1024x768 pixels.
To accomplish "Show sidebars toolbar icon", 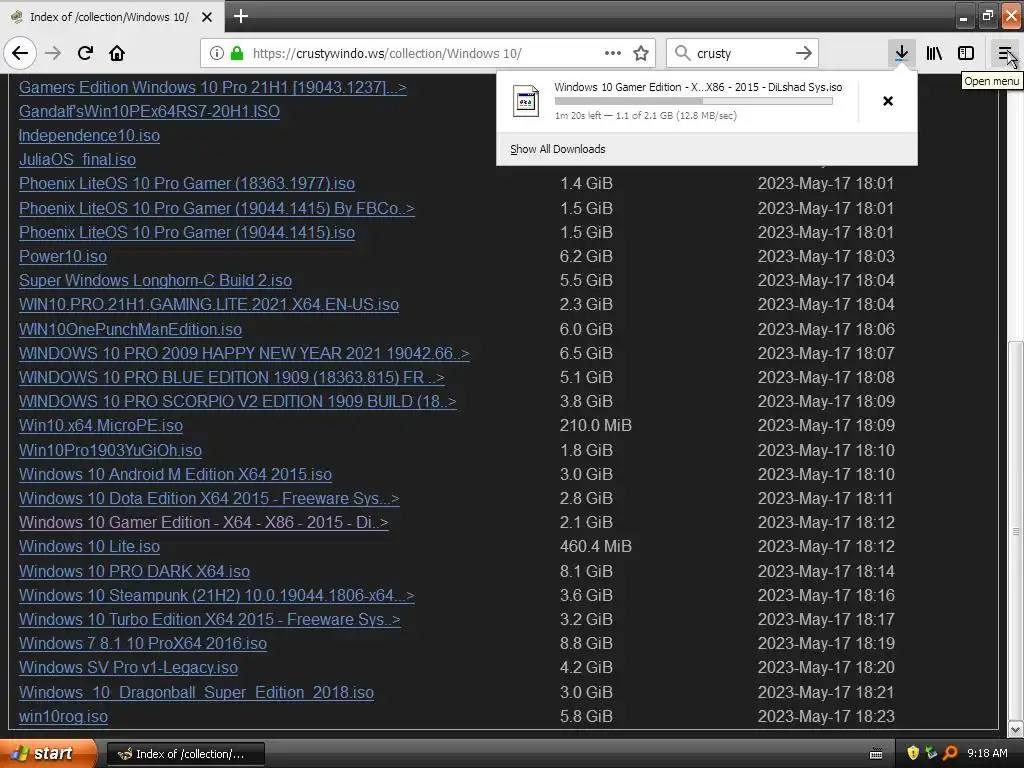I will [x=966, y=53].
